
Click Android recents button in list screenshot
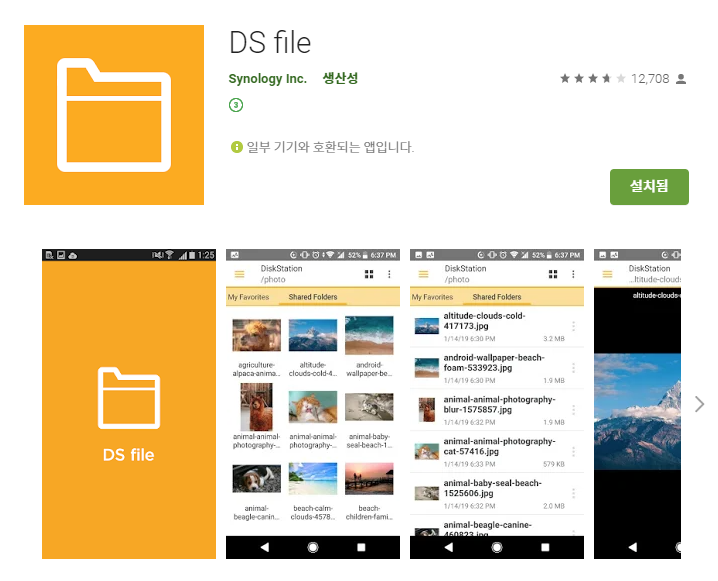(545, 547)
